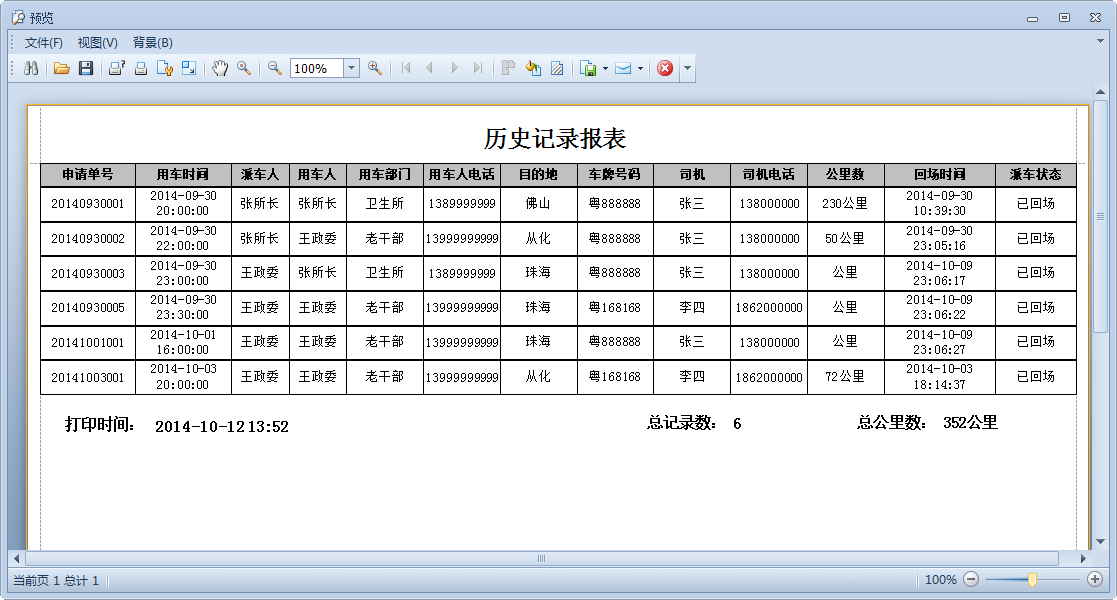Open Page Setup icon
This screenshot has width=1117, height=600.
pyautogui.click(x=165, y=68)
